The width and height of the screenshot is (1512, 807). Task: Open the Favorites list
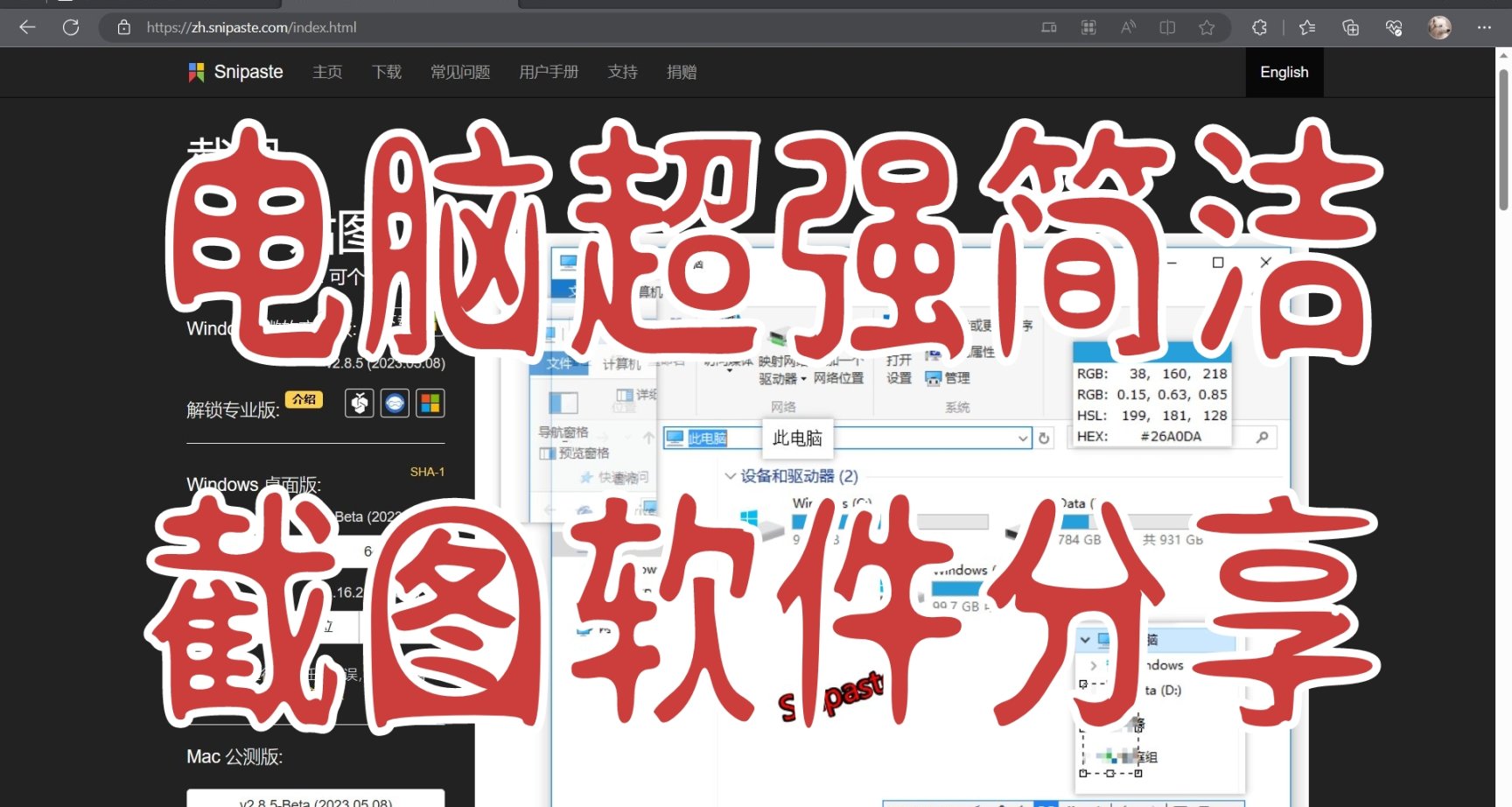click(x=1307, y=27)
